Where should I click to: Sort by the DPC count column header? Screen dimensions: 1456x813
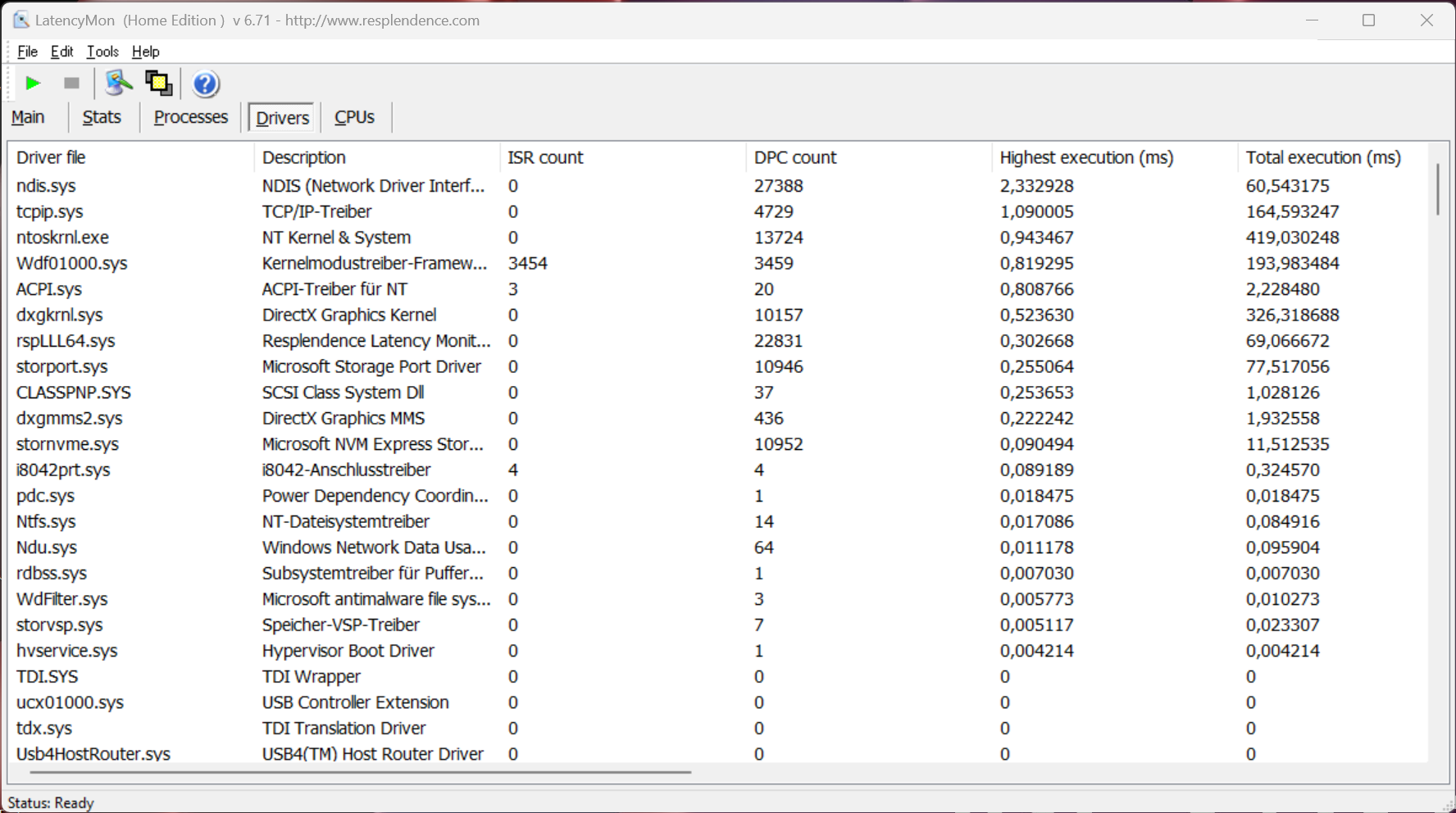[869, 157]
